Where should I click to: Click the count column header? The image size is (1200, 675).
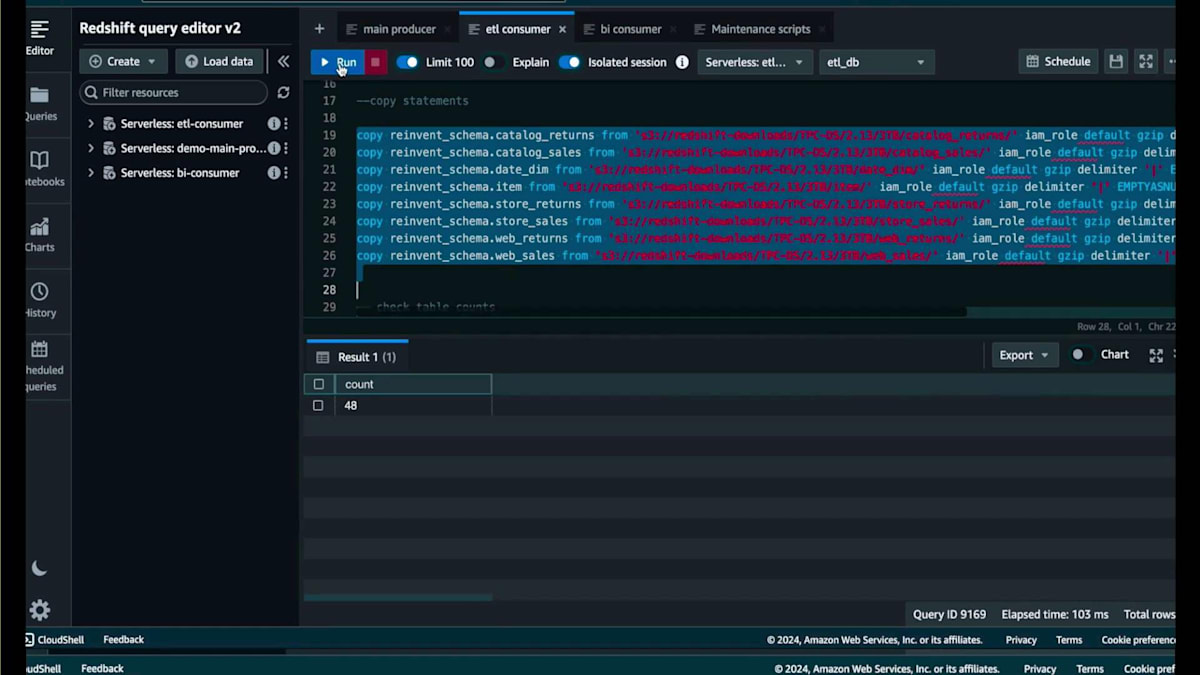[412, 384]
